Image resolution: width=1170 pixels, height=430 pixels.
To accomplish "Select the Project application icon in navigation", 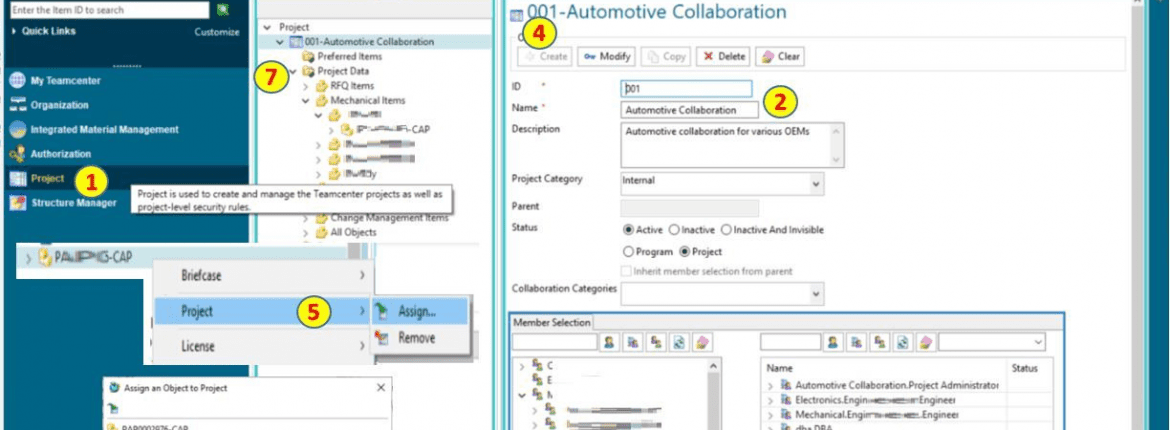I will (x=17, y=178).
